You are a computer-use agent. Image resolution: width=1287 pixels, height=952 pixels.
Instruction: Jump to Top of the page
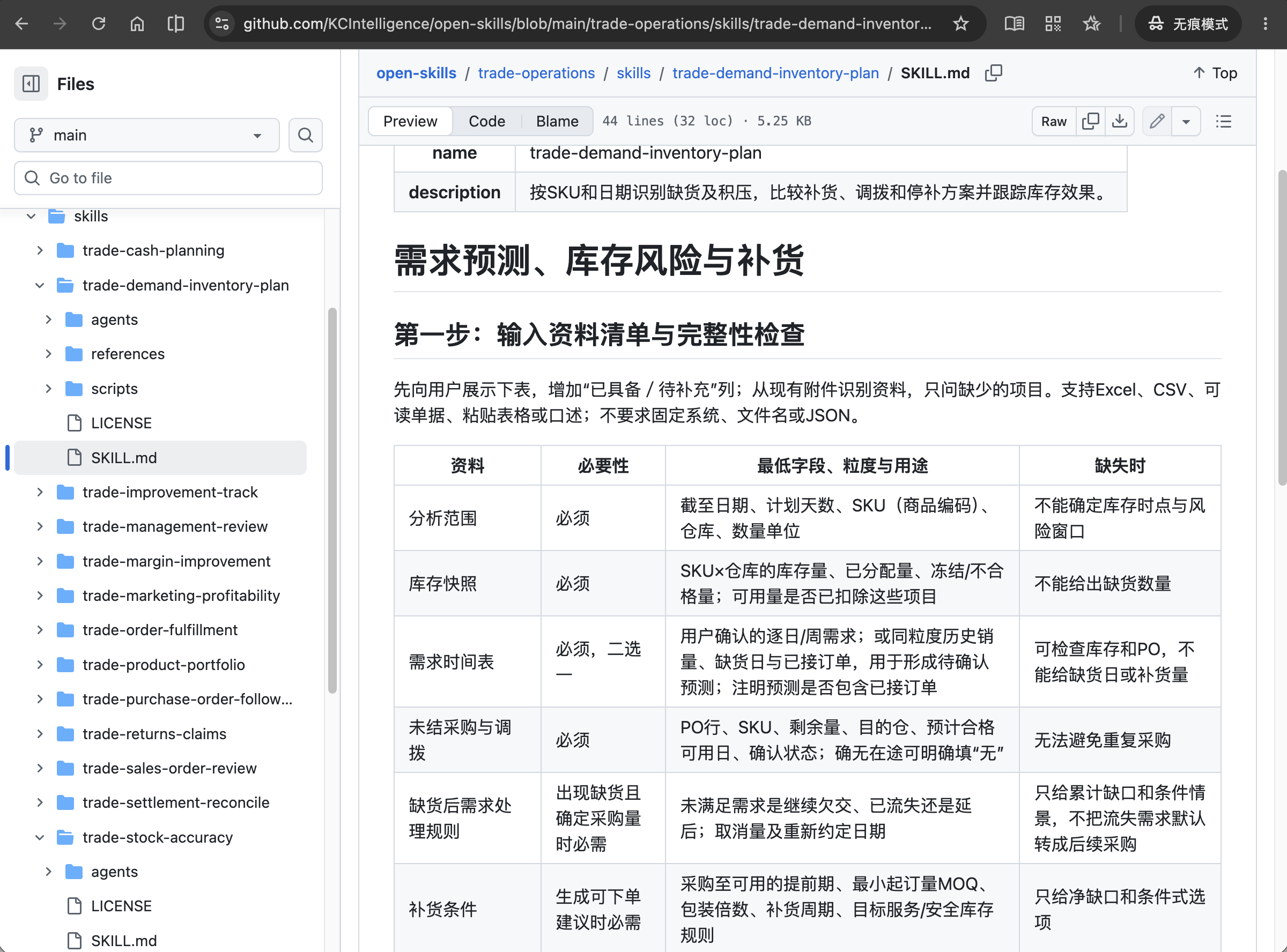coord(1215,73)
